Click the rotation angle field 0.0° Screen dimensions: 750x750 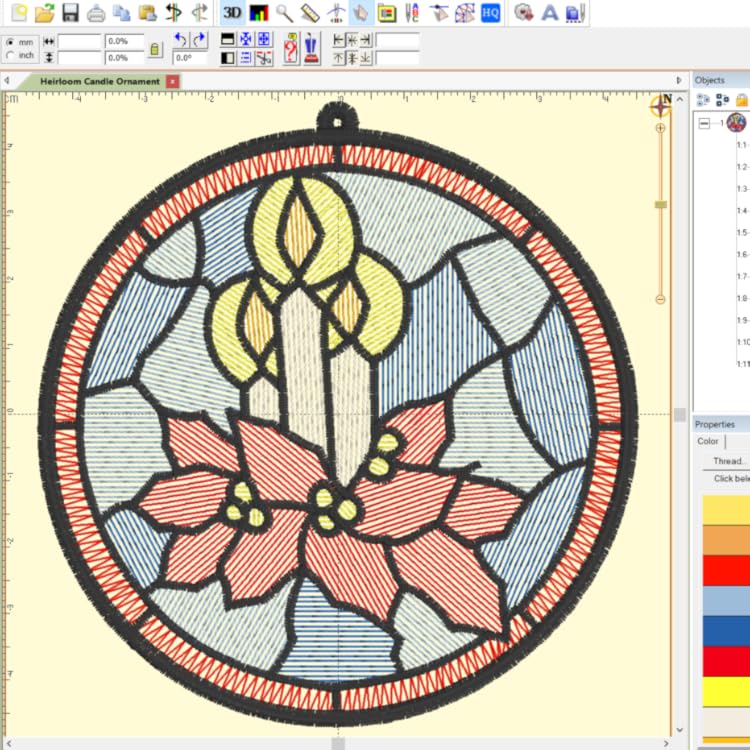(190, 58)
